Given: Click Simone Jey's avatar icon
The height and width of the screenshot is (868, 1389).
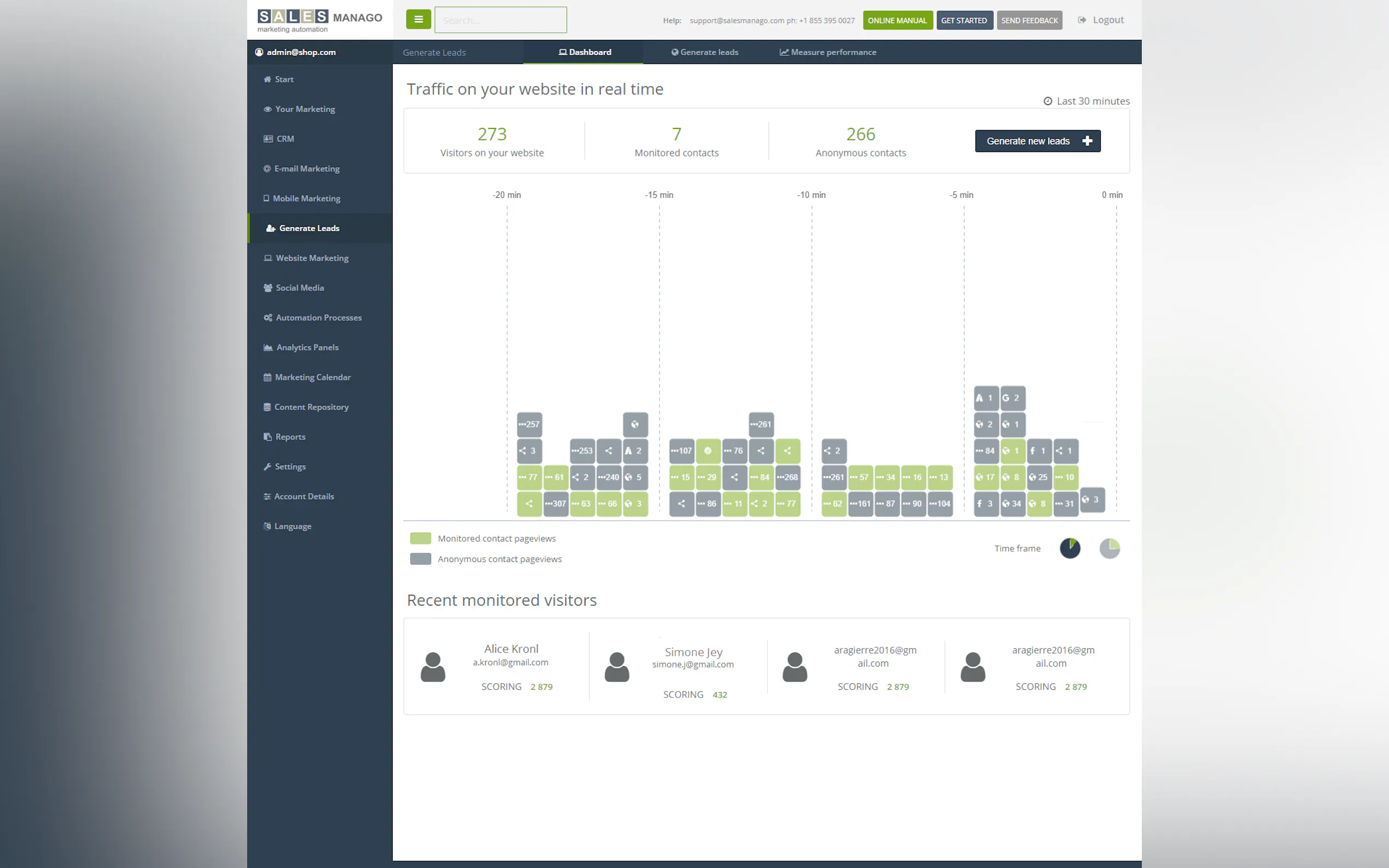Looking at the screenshot, I should click(617, 666).
